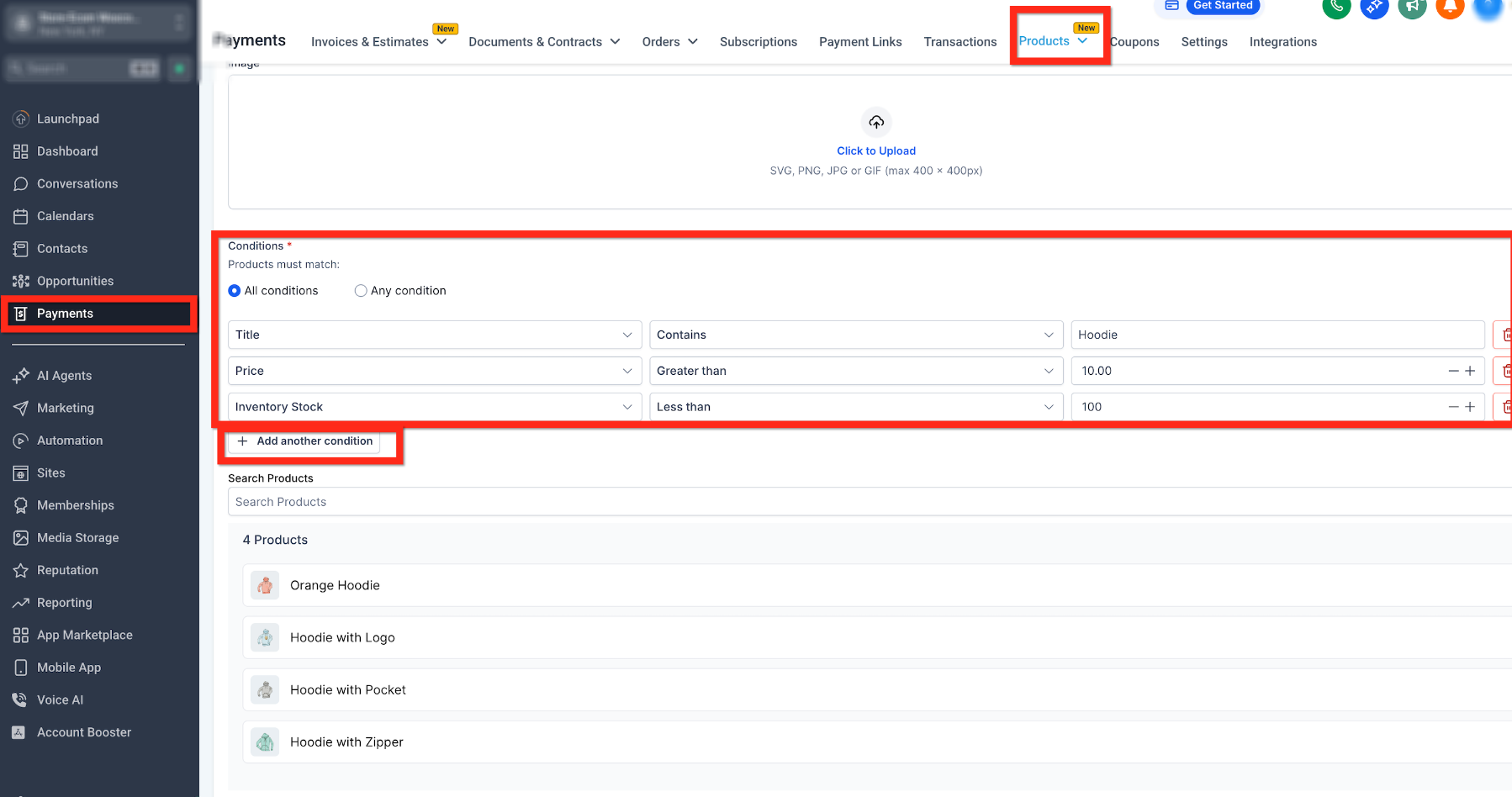This screenshot has width=1512, height=797.
Task: Open the Inventory Stock field dropdown
Action: (435, 407)
